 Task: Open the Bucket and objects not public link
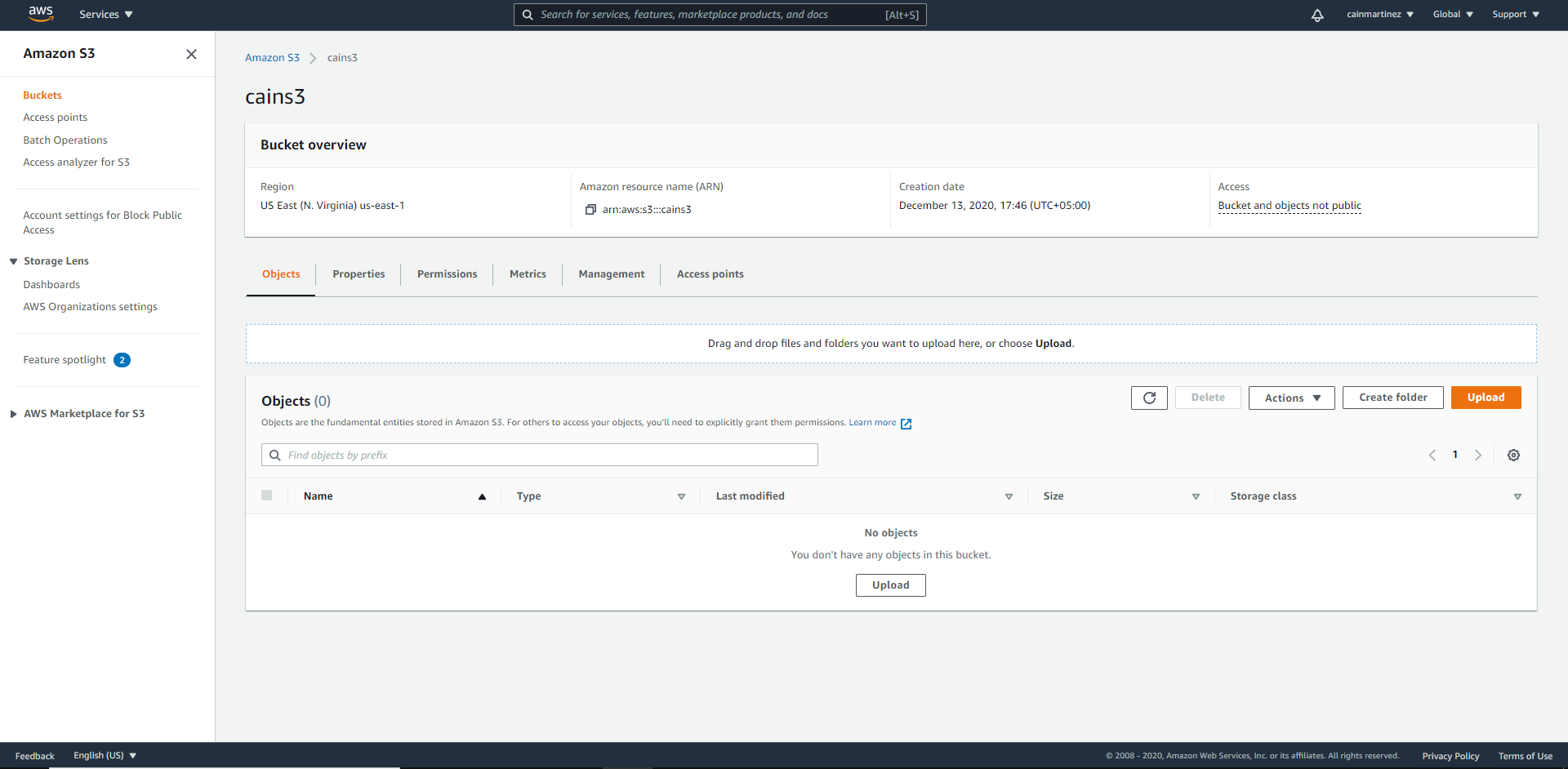click(x=1289, y=205)
